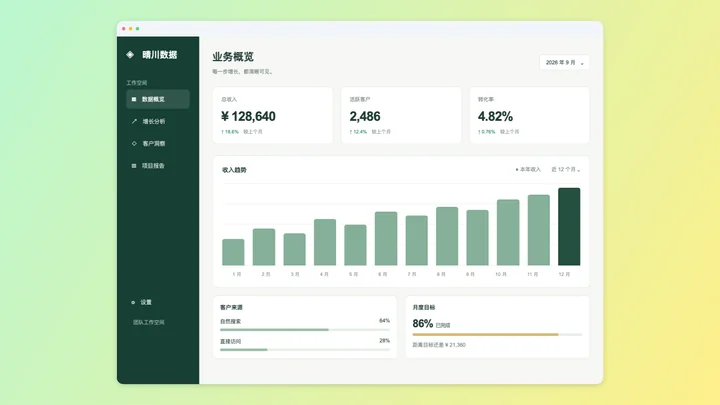Click the 8 月 bar in chart
Screen dimensions: 720x405
(447, 236)
